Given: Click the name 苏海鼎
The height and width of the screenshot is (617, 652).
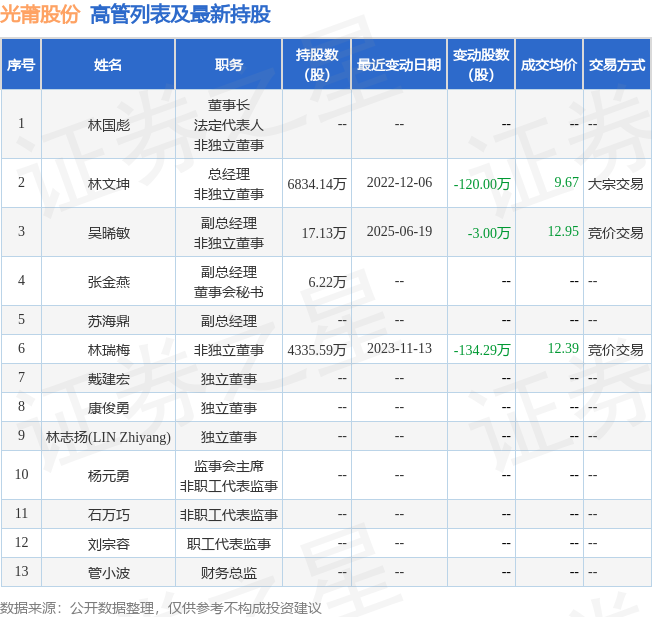Looking at the screenshot, I should [x=109, y=321].
